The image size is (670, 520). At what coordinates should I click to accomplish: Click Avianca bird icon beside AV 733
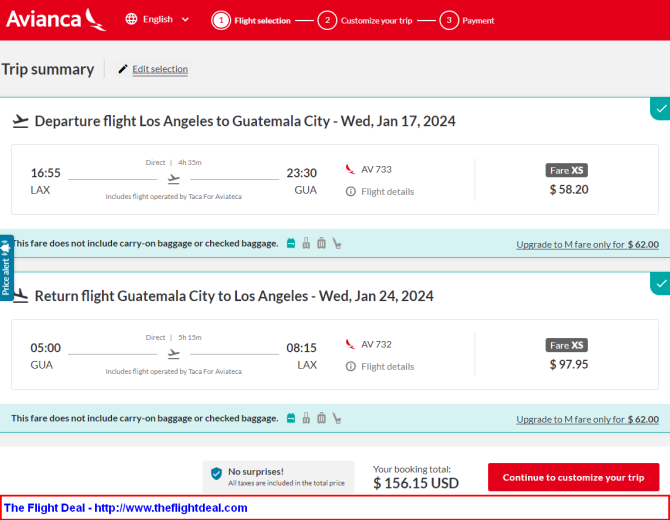(x=350, y=169)
